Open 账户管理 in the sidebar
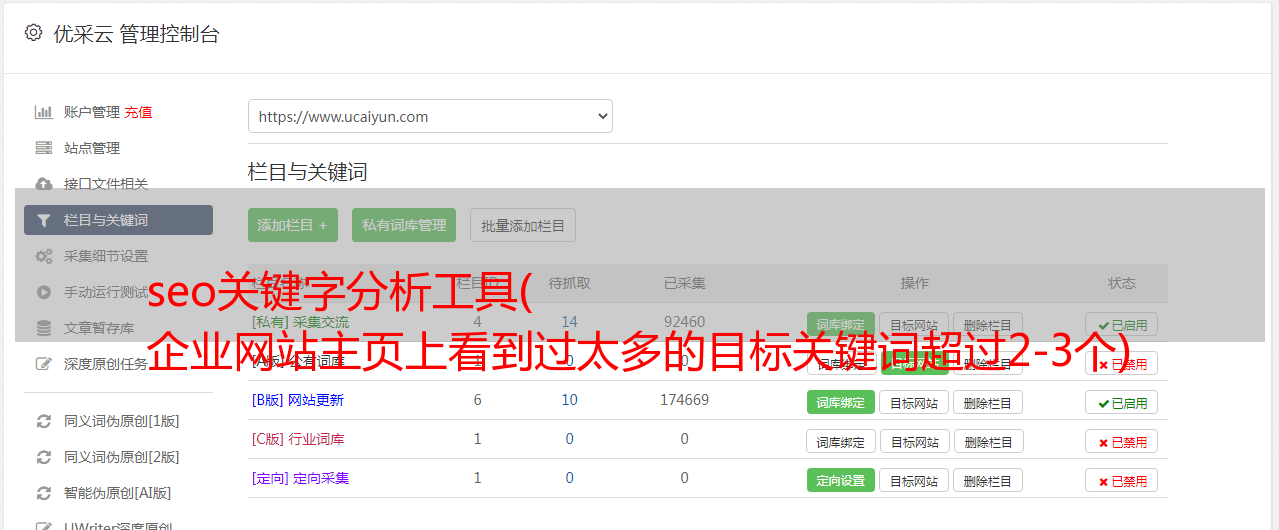Image resolution: width=1279 pixels, height=530 pixels. pos(92,112)
